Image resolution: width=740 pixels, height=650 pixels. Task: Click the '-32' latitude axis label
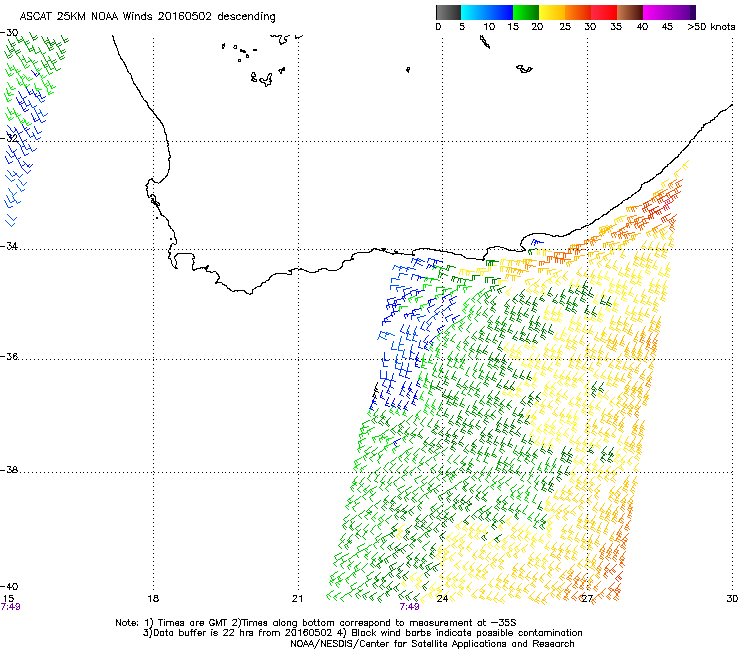click(9, 138)
